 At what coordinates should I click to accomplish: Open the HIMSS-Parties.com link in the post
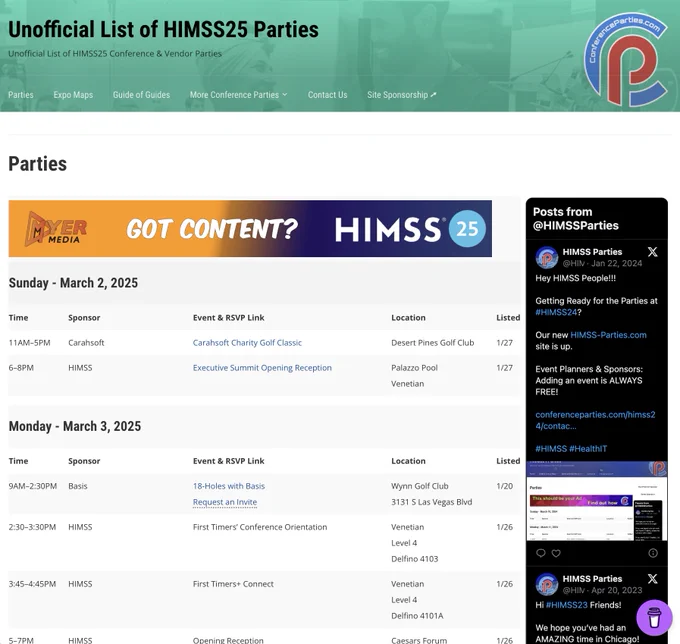coord(608,335)
